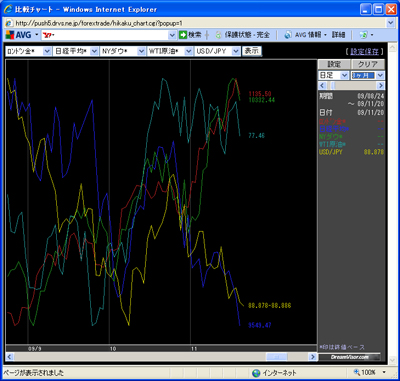Open the 日経平均 instrument dropdown
The image size is (400, 381).
(94, 51)
